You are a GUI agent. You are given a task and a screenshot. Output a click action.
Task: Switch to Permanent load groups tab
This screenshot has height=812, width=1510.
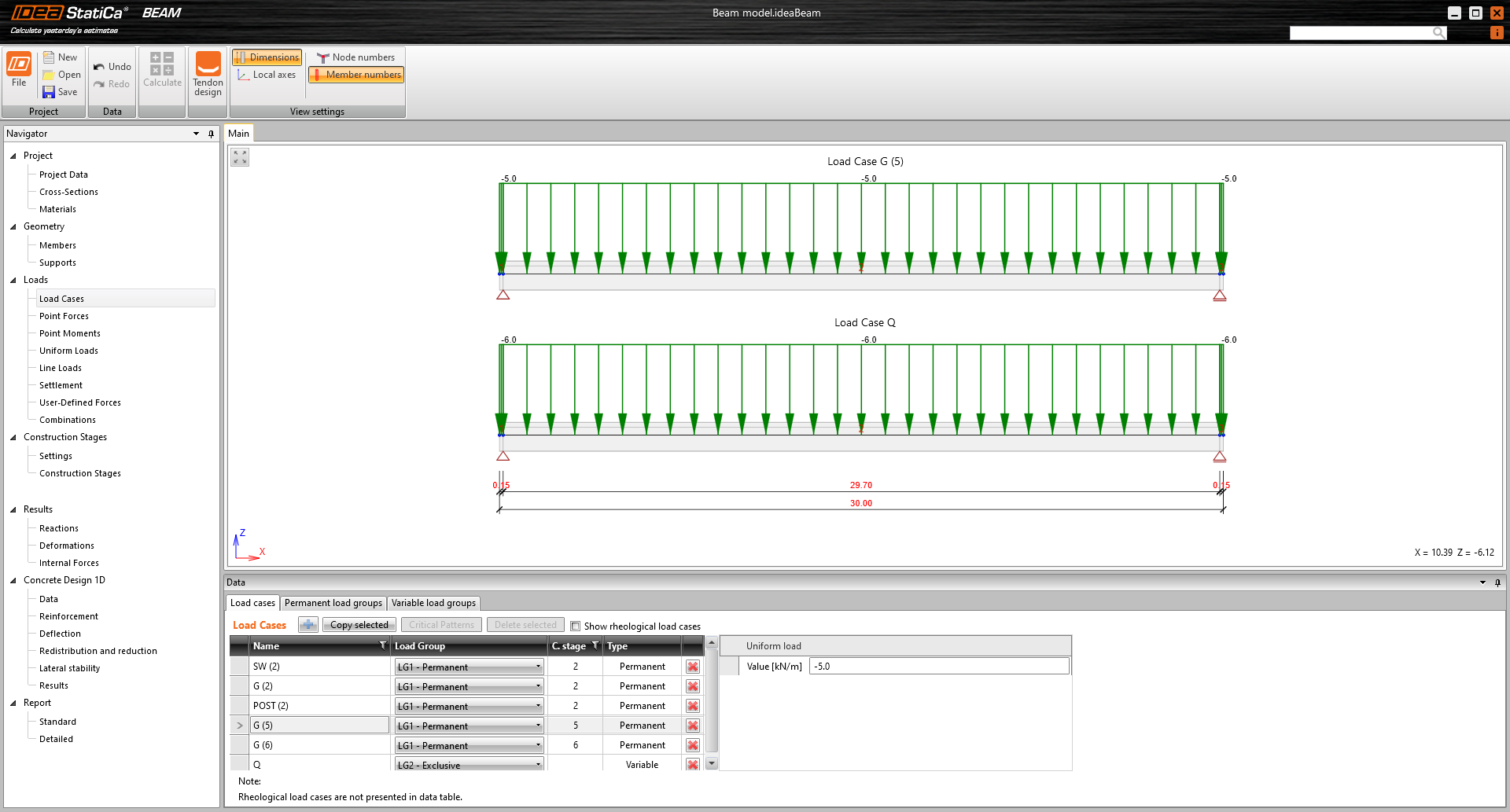click(333, 603)
